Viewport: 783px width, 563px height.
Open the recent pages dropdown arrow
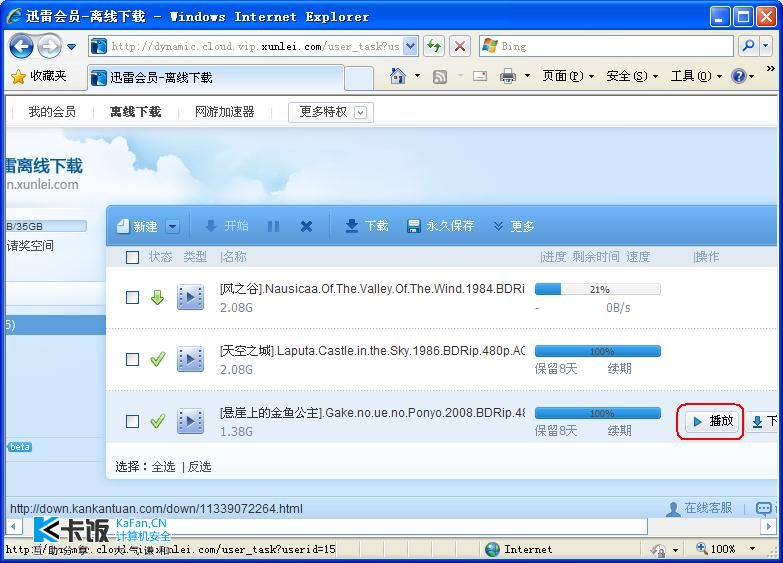click(71, 47)
